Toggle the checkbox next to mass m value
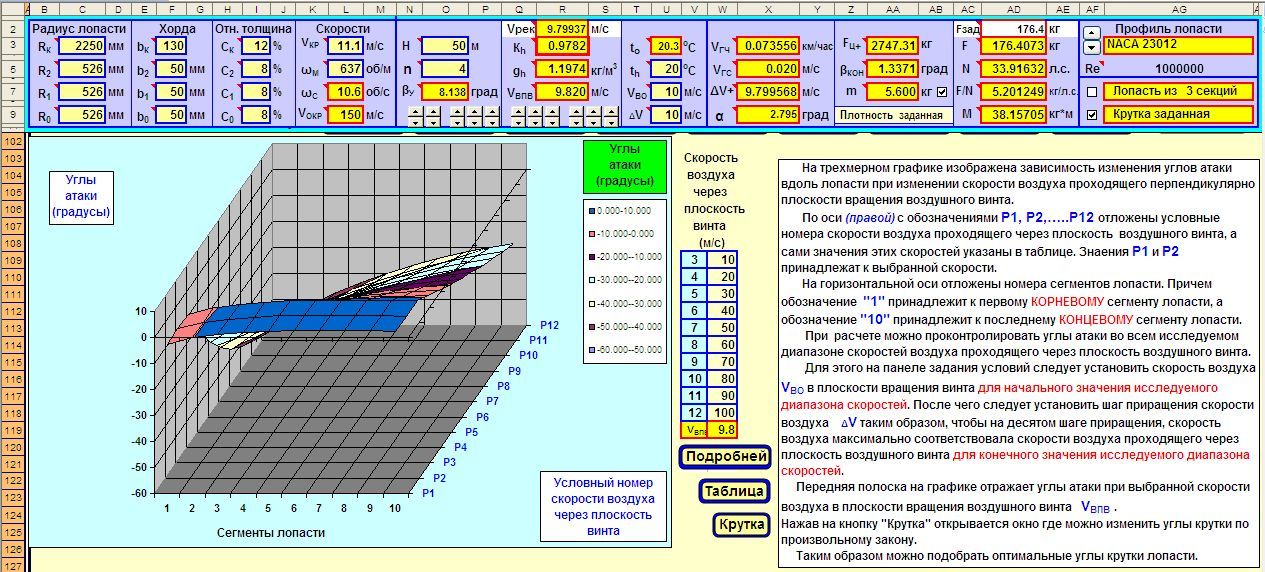Viewport: 1265px width, 572px height. 941,91
